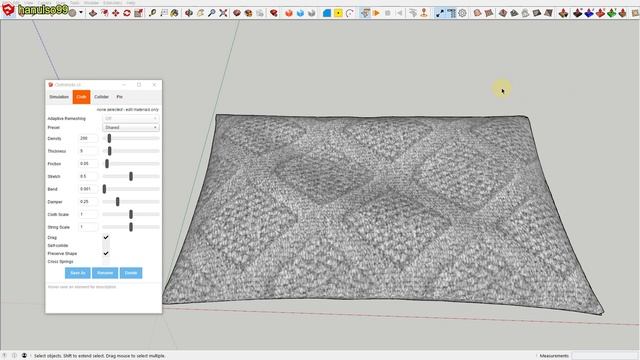
Task: Open settings with the gear icon
Action: [462, 13]
